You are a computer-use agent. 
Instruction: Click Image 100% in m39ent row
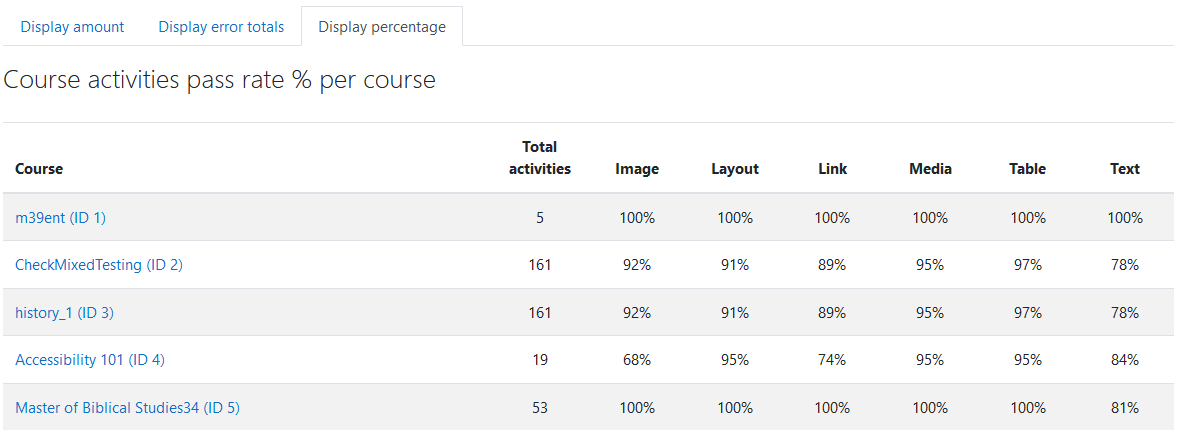coord(637,218)
